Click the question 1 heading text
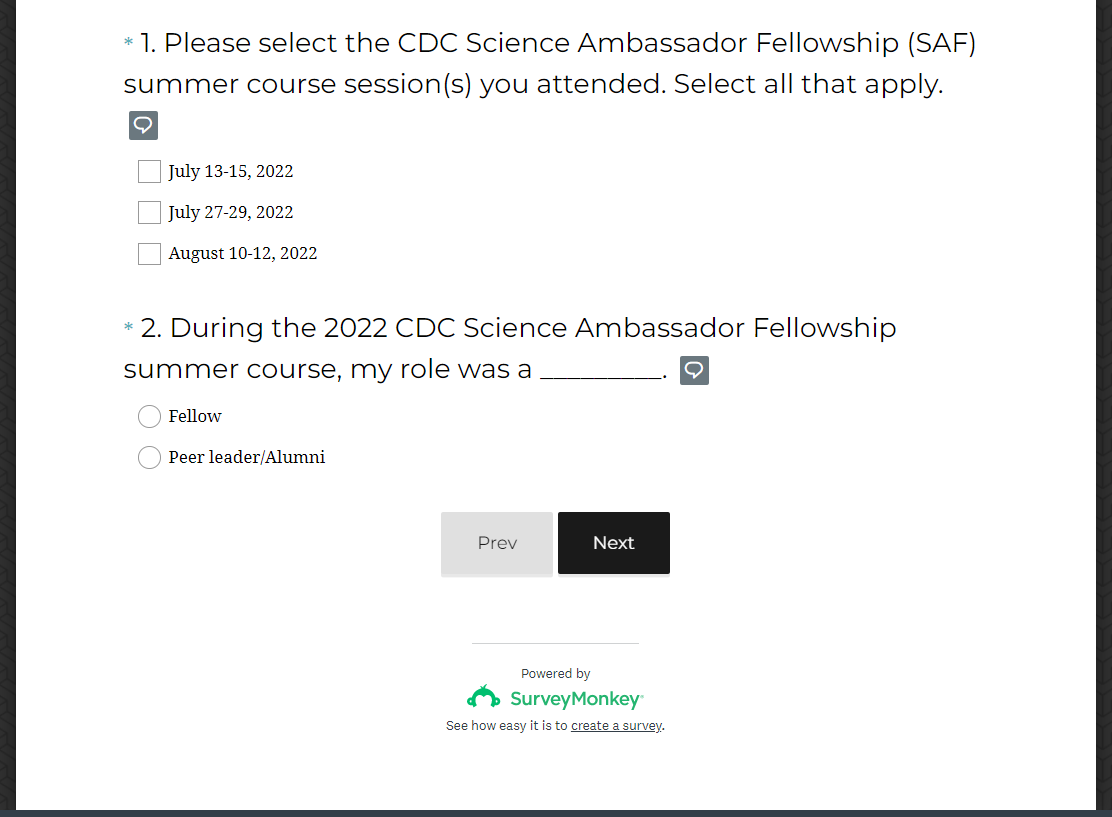1112x817 pixels. pos(550,64)
